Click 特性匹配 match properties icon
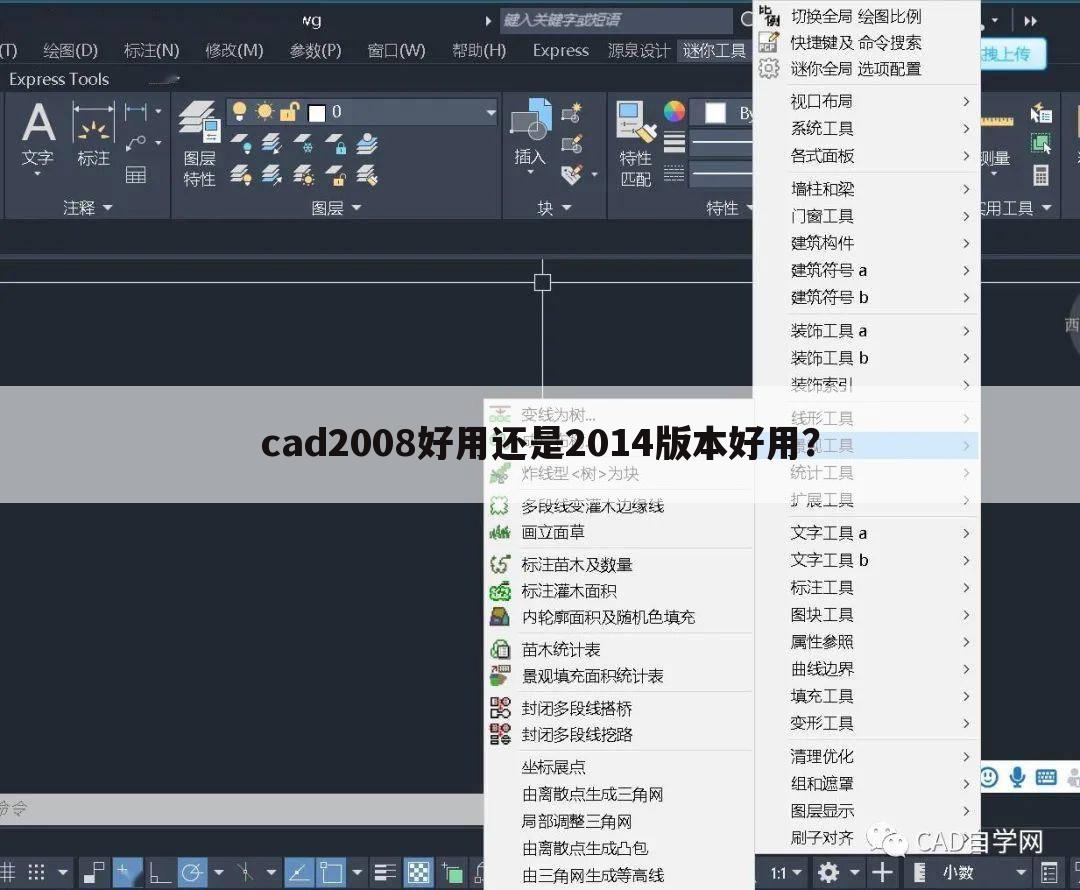This screenshot has height=890, width=1080. coord(636,145)
